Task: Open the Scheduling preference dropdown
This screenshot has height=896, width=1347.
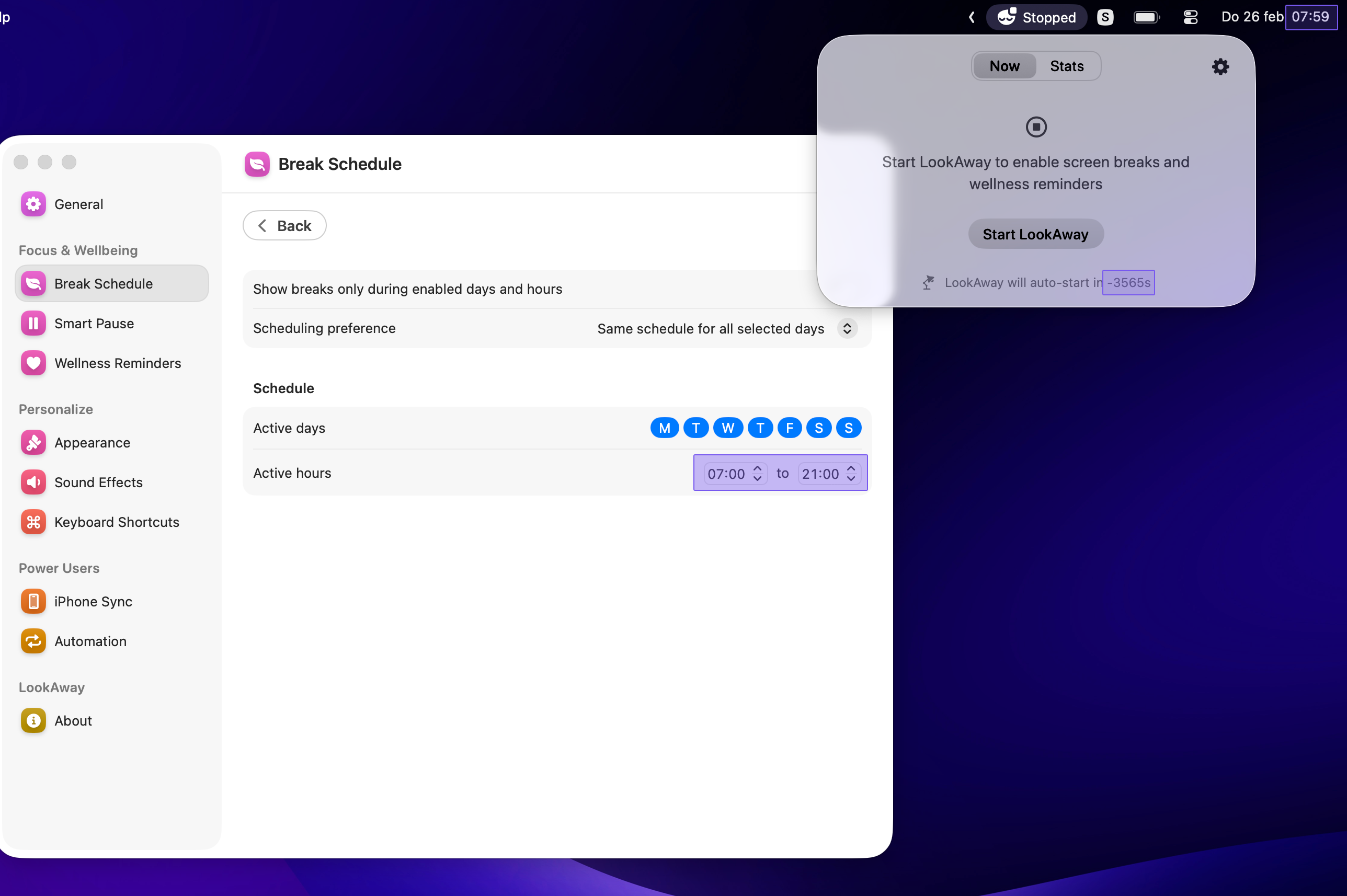Action: (727, 329)
